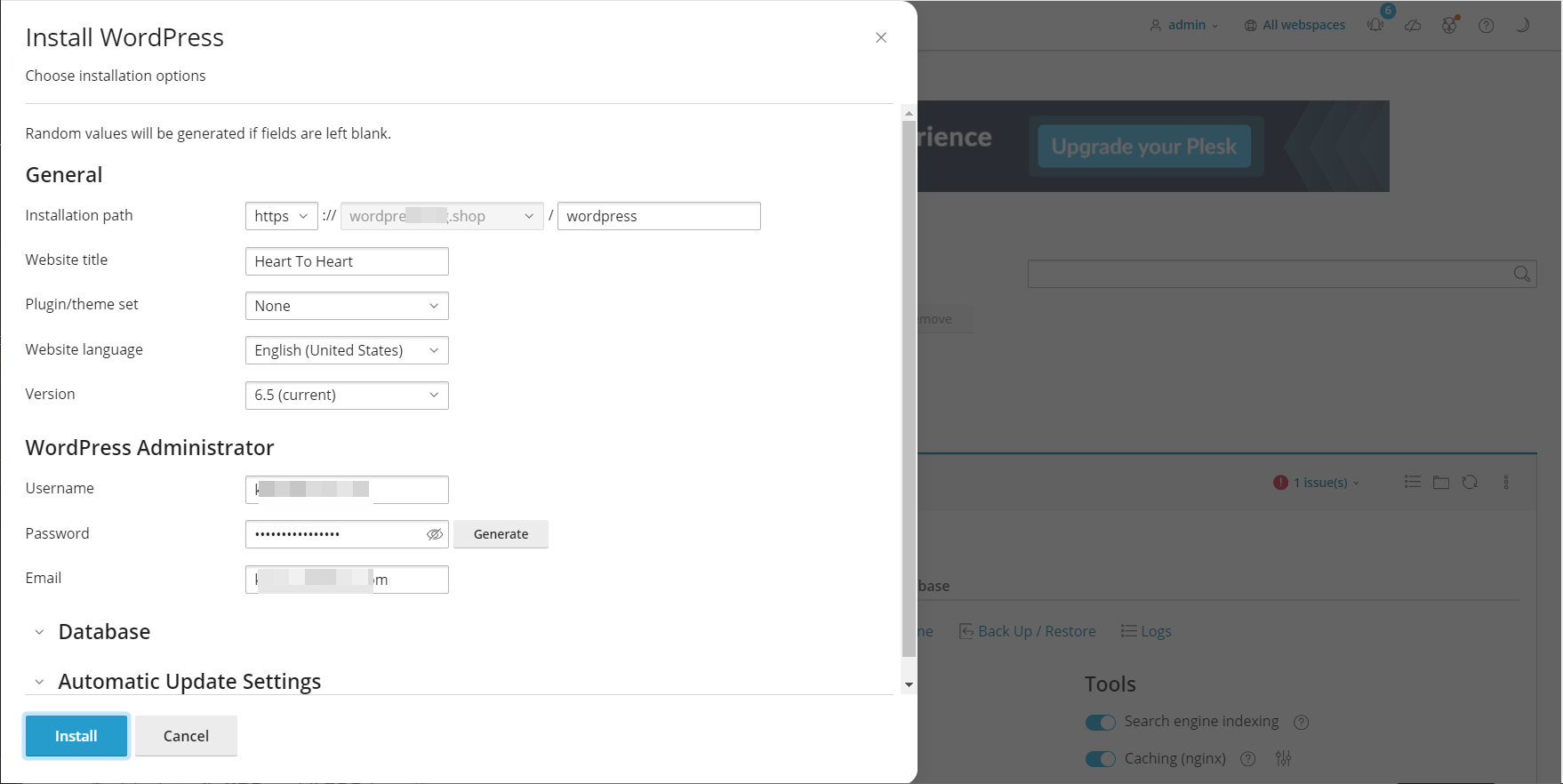Open the Logs link

point(1146,631)
